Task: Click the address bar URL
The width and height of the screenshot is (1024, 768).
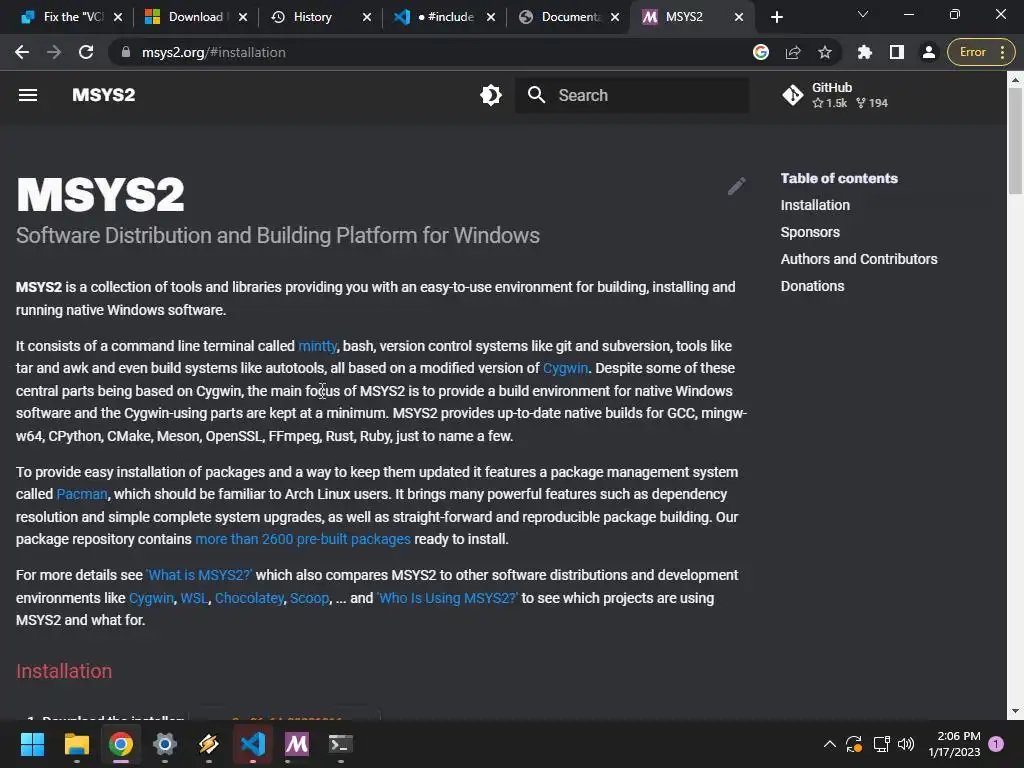Action: [214, 52]
